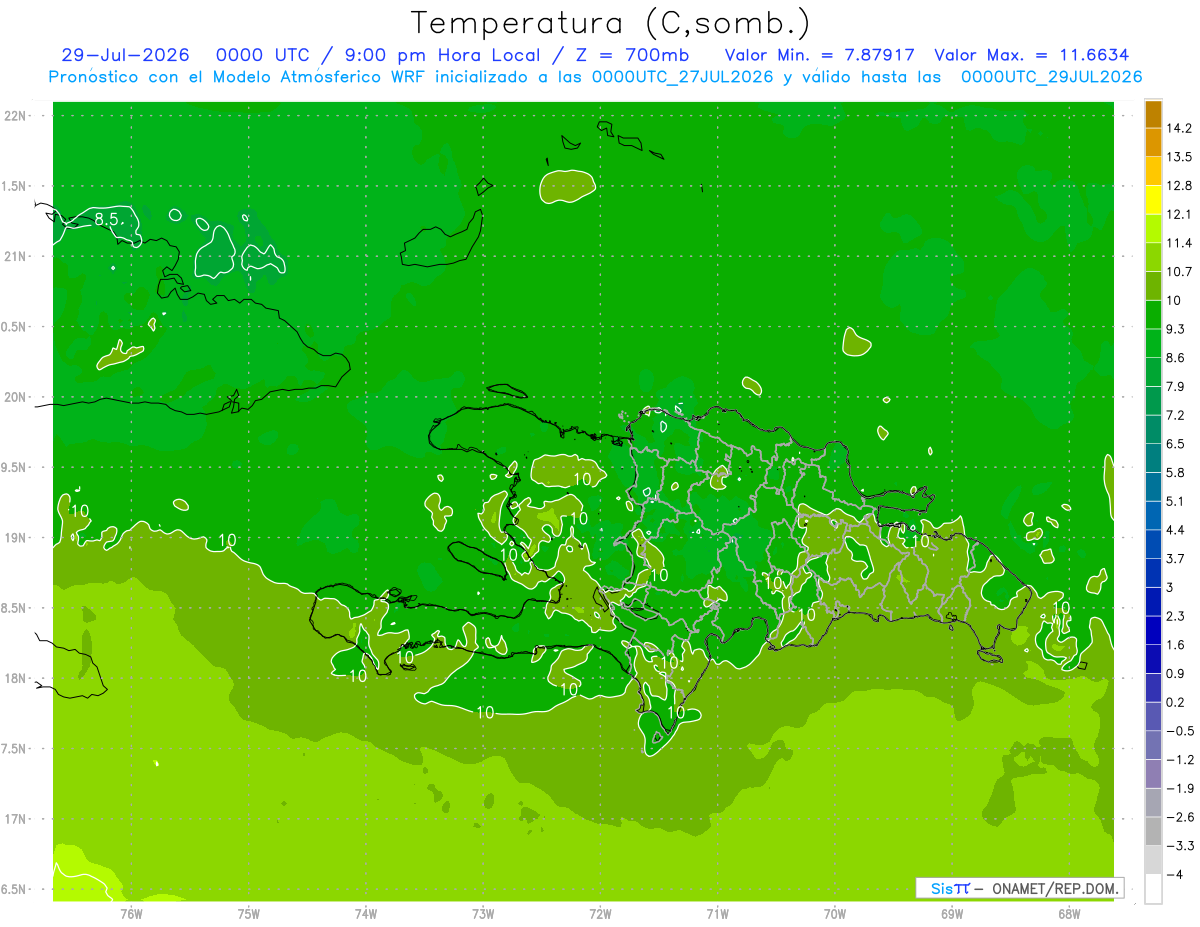Click legend value "9.3"

click(1175, 329)
